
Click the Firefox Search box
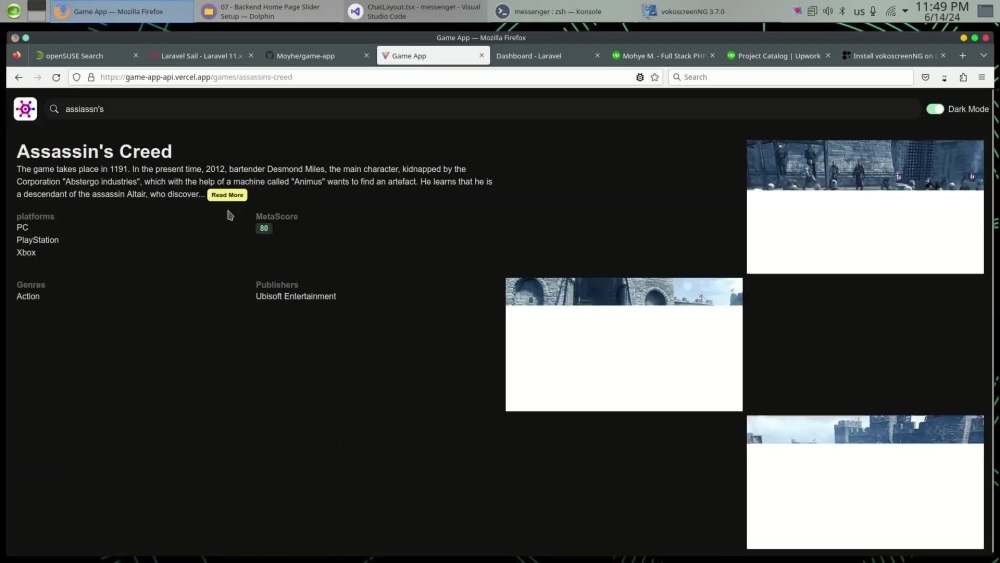791,77
